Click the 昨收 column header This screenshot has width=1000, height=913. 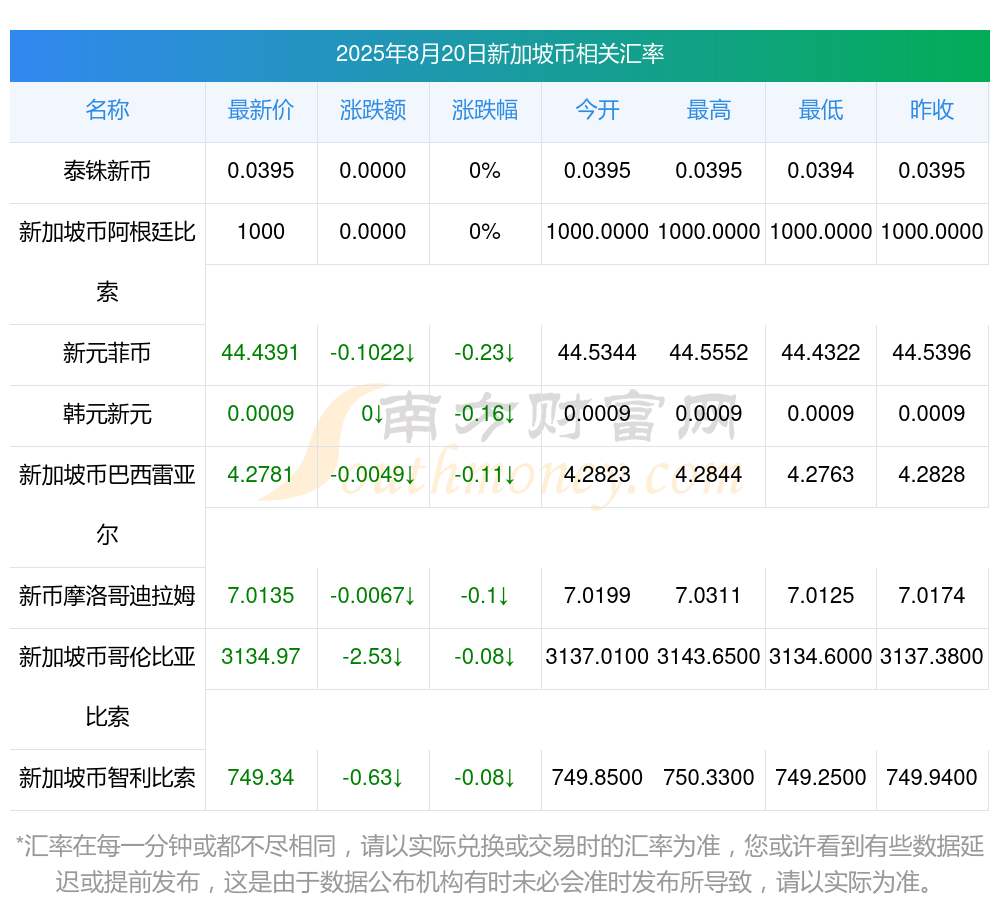(x=932, y=110)
